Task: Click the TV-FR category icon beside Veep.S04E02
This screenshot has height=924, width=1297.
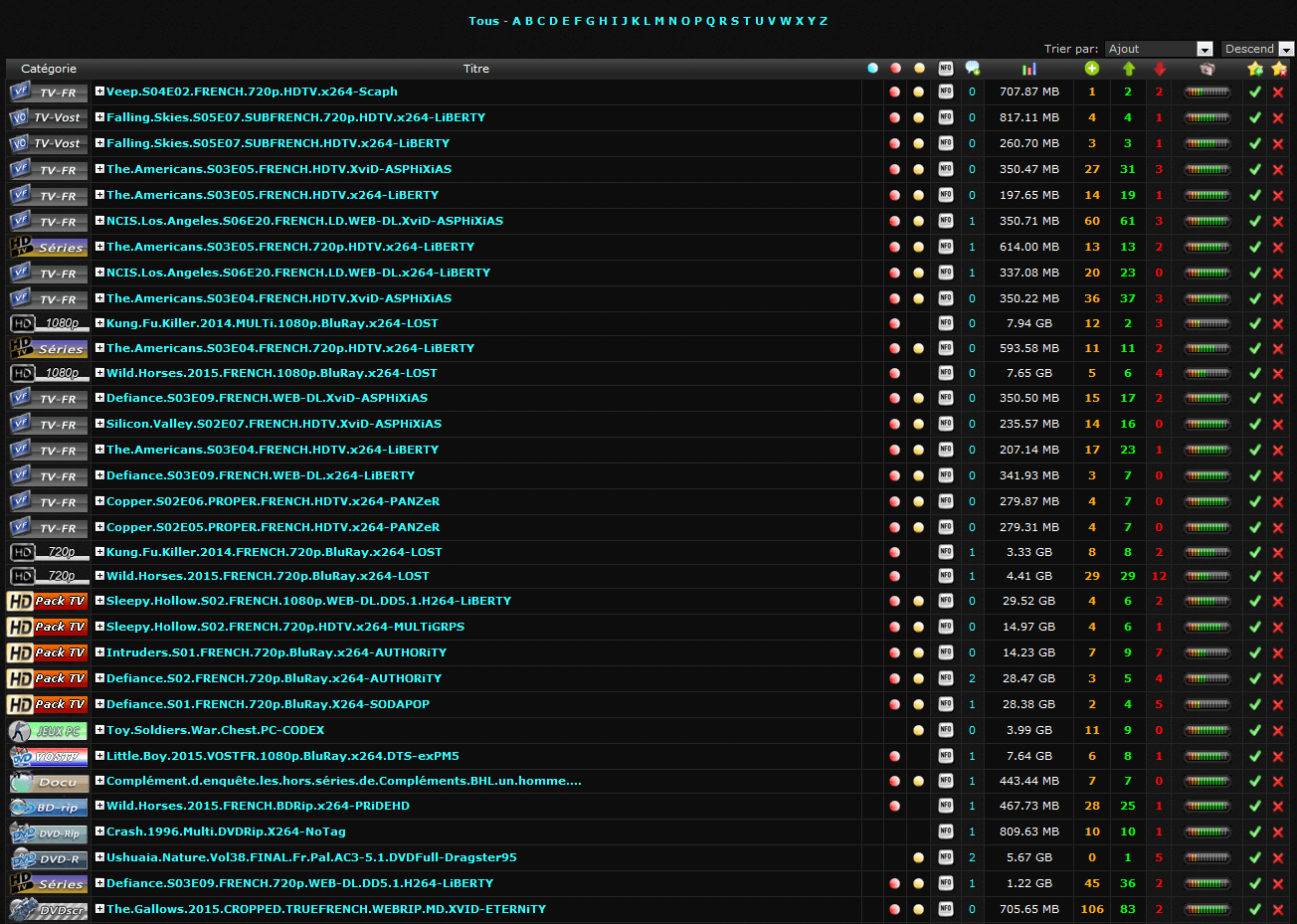Action: pyautogui.click(x=48, y=92)
